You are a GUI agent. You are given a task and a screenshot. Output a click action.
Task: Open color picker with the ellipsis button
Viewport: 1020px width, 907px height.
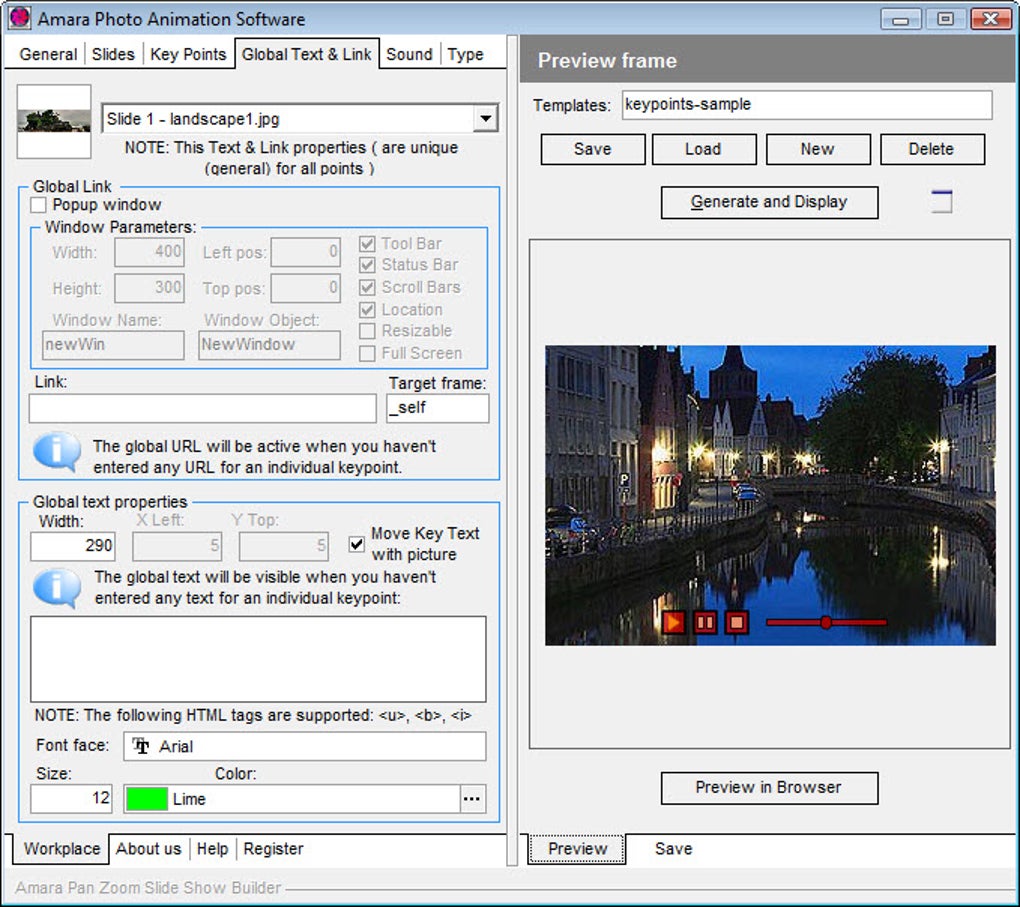[x=472, y=799]
